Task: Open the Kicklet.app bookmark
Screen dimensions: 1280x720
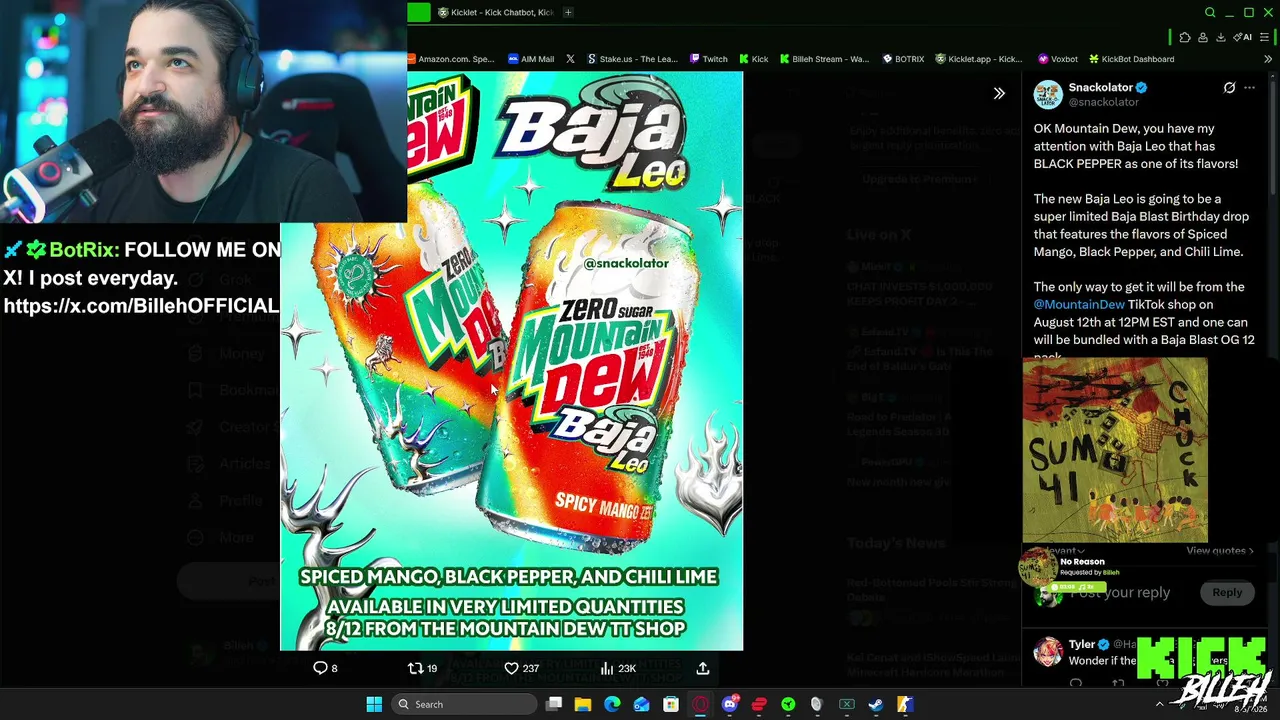Action: click(x=979, y=59)
